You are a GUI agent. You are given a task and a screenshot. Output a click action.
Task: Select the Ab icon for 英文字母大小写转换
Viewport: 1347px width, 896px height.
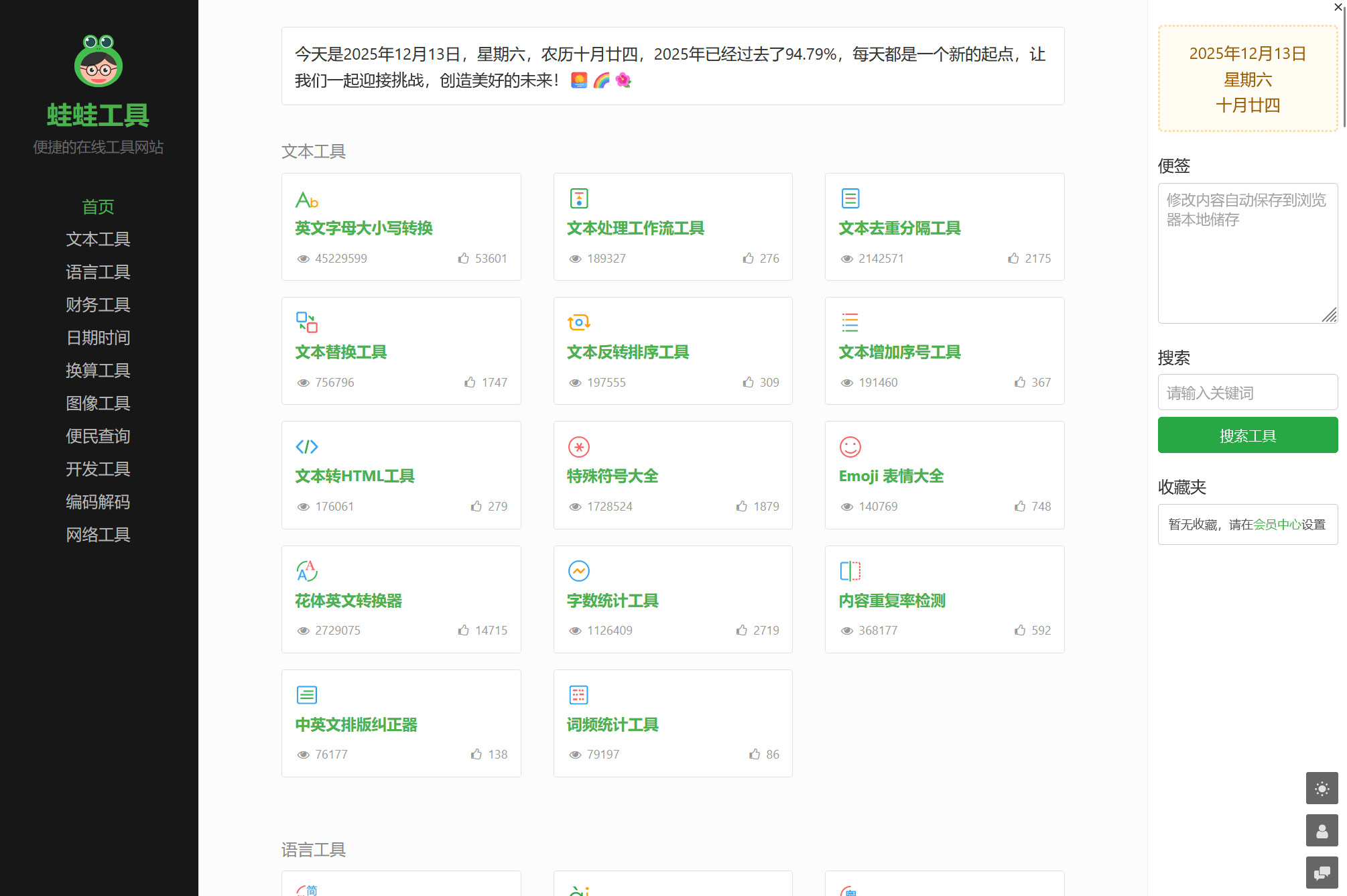307,200
